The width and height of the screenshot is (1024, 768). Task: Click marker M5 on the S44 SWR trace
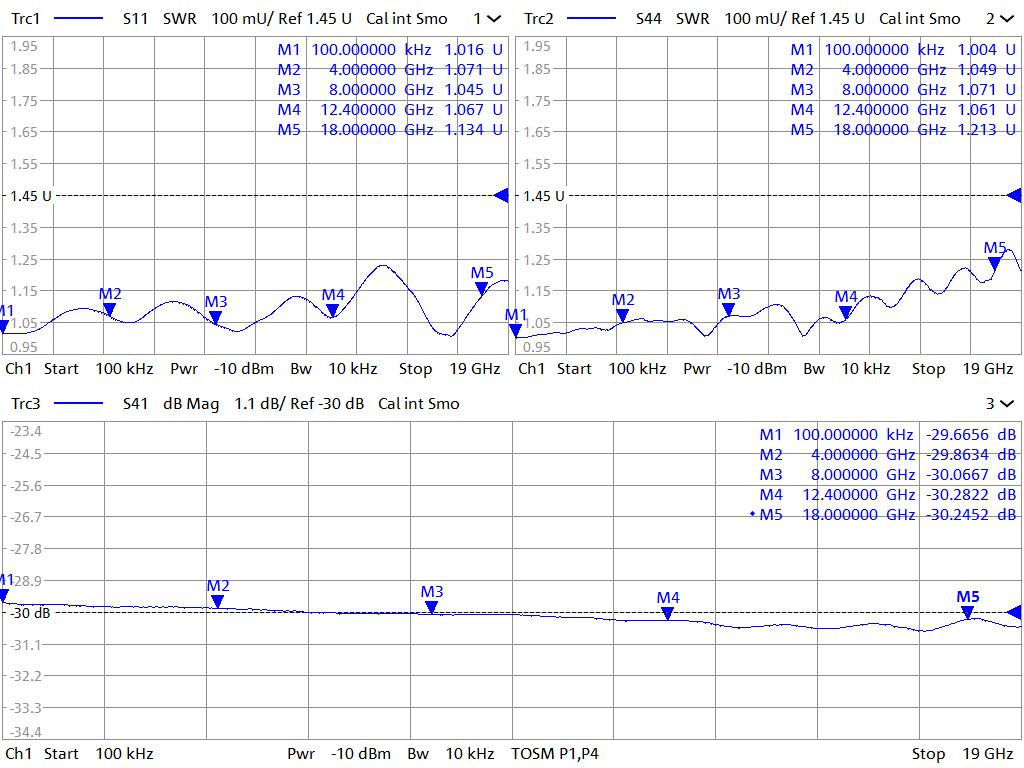click(995, 263)
